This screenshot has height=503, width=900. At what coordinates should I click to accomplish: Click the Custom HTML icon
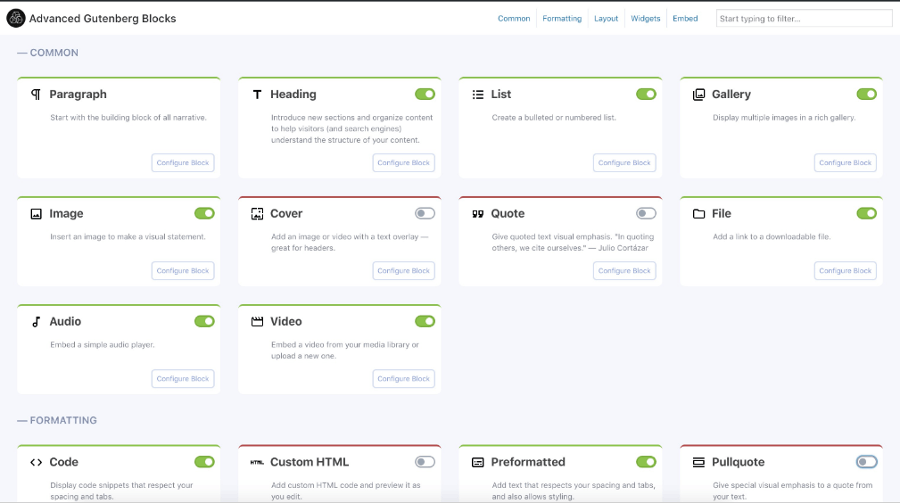(257, 462)
